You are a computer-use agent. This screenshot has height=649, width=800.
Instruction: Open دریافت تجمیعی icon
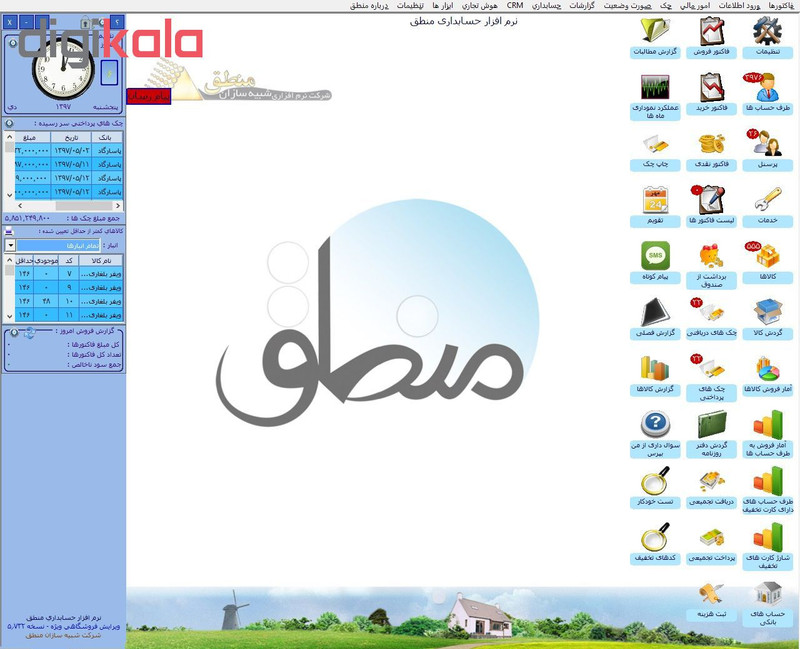pos(712,482)
